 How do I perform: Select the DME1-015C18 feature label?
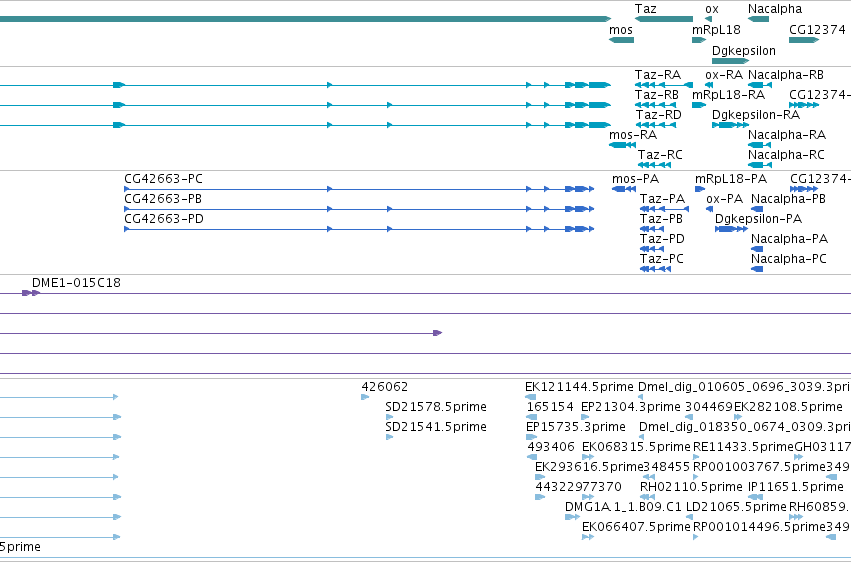tap(76, 283)
